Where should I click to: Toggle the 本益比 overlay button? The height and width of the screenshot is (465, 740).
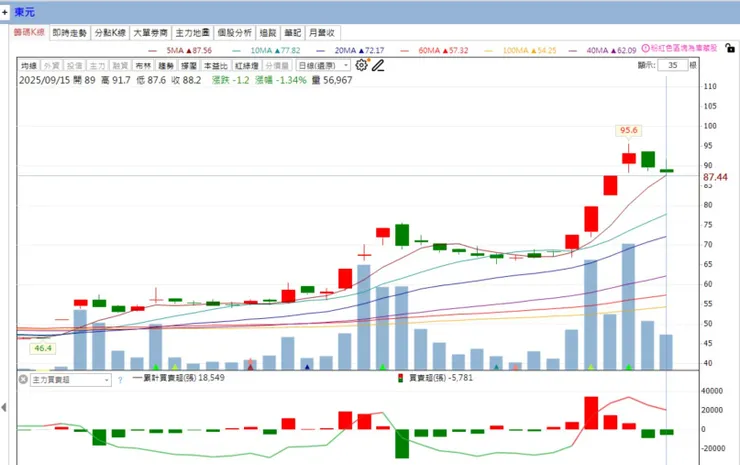coord(216,66)
